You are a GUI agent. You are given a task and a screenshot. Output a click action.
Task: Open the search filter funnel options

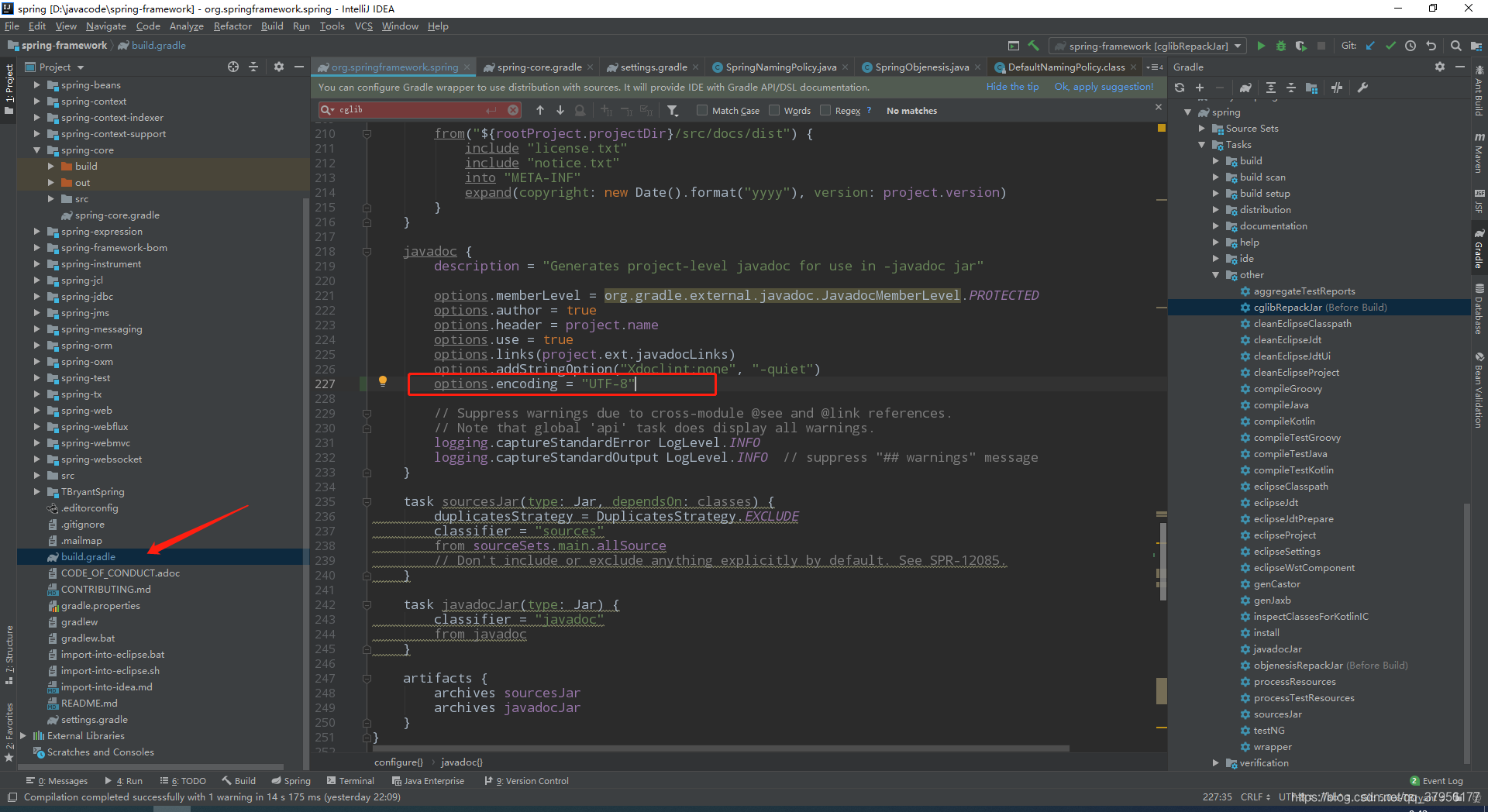(673, 110)
